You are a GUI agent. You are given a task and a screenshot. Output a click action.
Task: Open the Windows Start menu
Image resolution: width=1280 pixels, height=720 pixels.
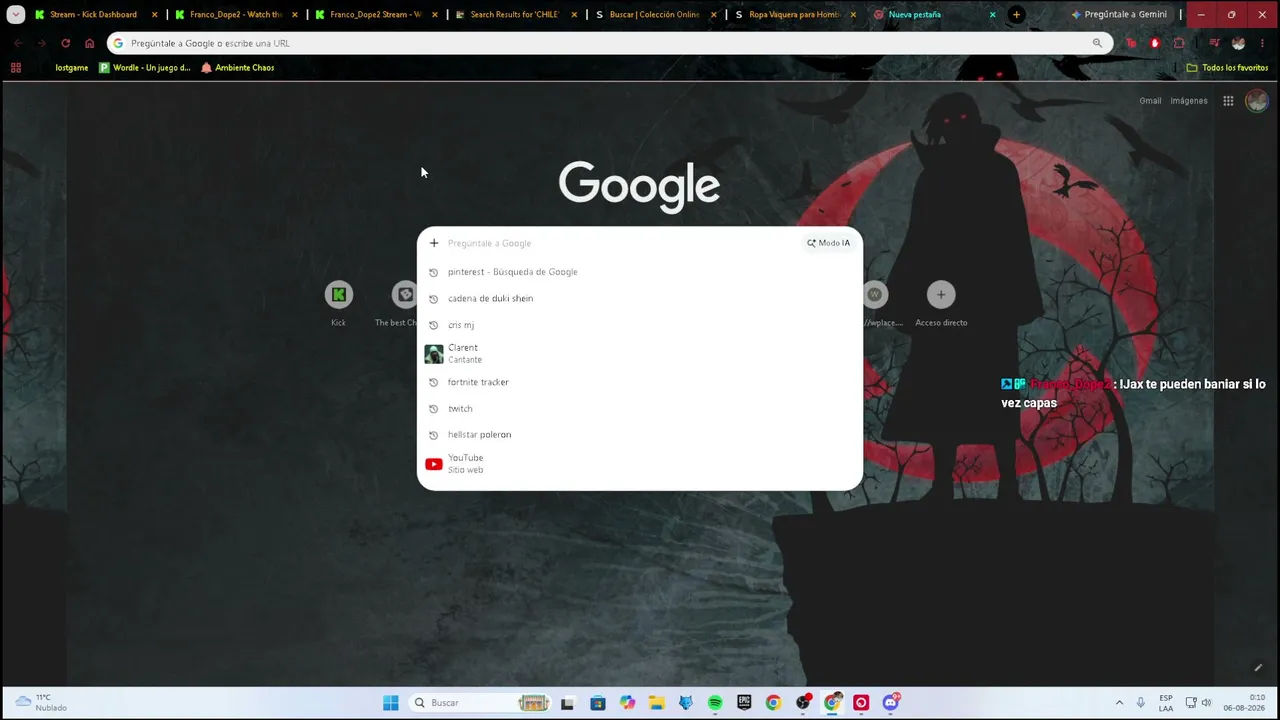coord(391,703)
